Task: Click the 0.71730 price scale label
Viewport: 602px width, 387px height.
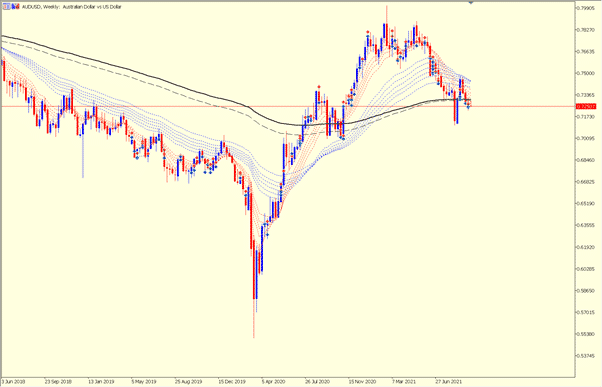Action: [586, 117]
